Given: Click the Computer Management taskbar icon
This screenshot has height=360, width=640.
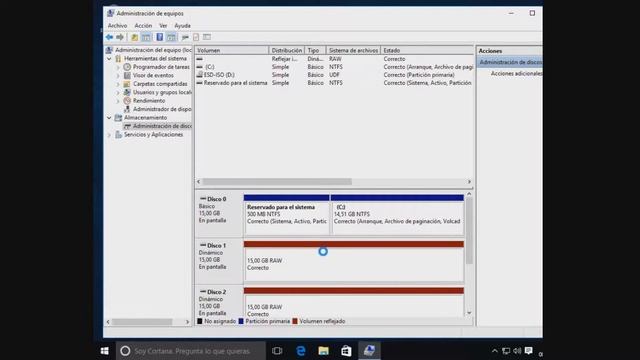Looking at the screenshot, I should [x=369, y=351].
